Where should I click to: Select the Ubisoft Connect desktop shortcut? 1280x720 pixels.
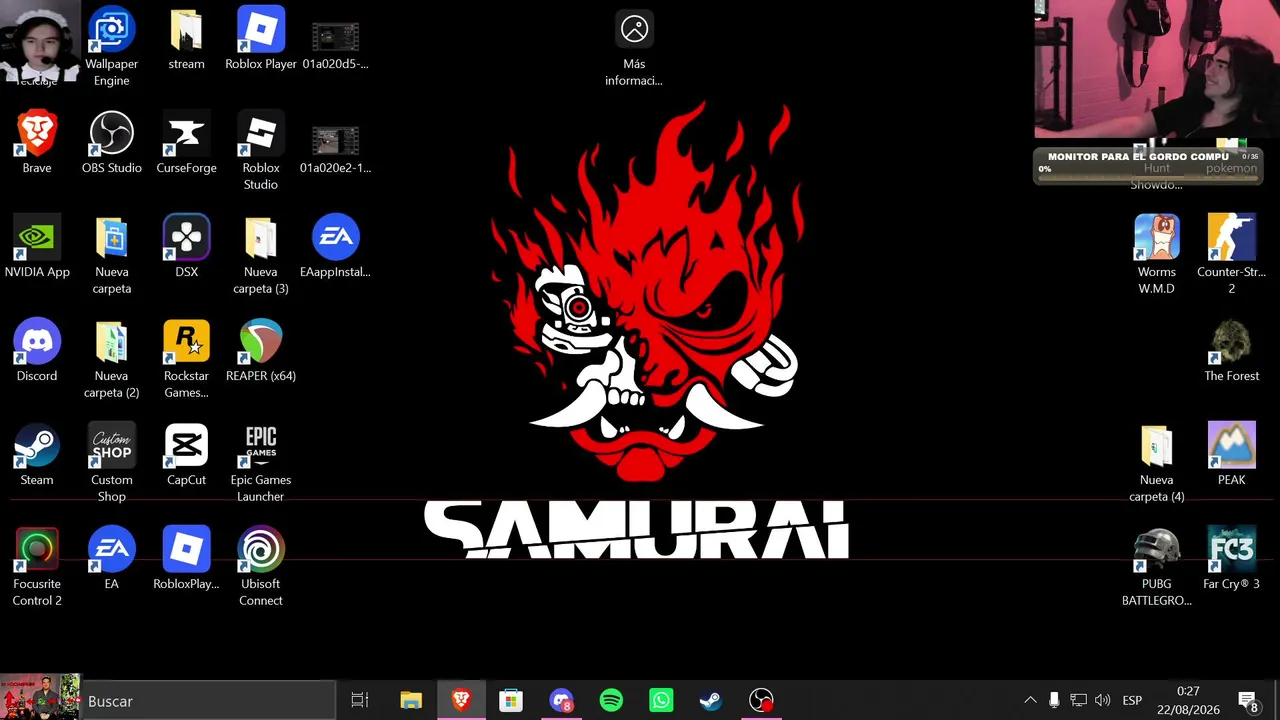point(261,567)
